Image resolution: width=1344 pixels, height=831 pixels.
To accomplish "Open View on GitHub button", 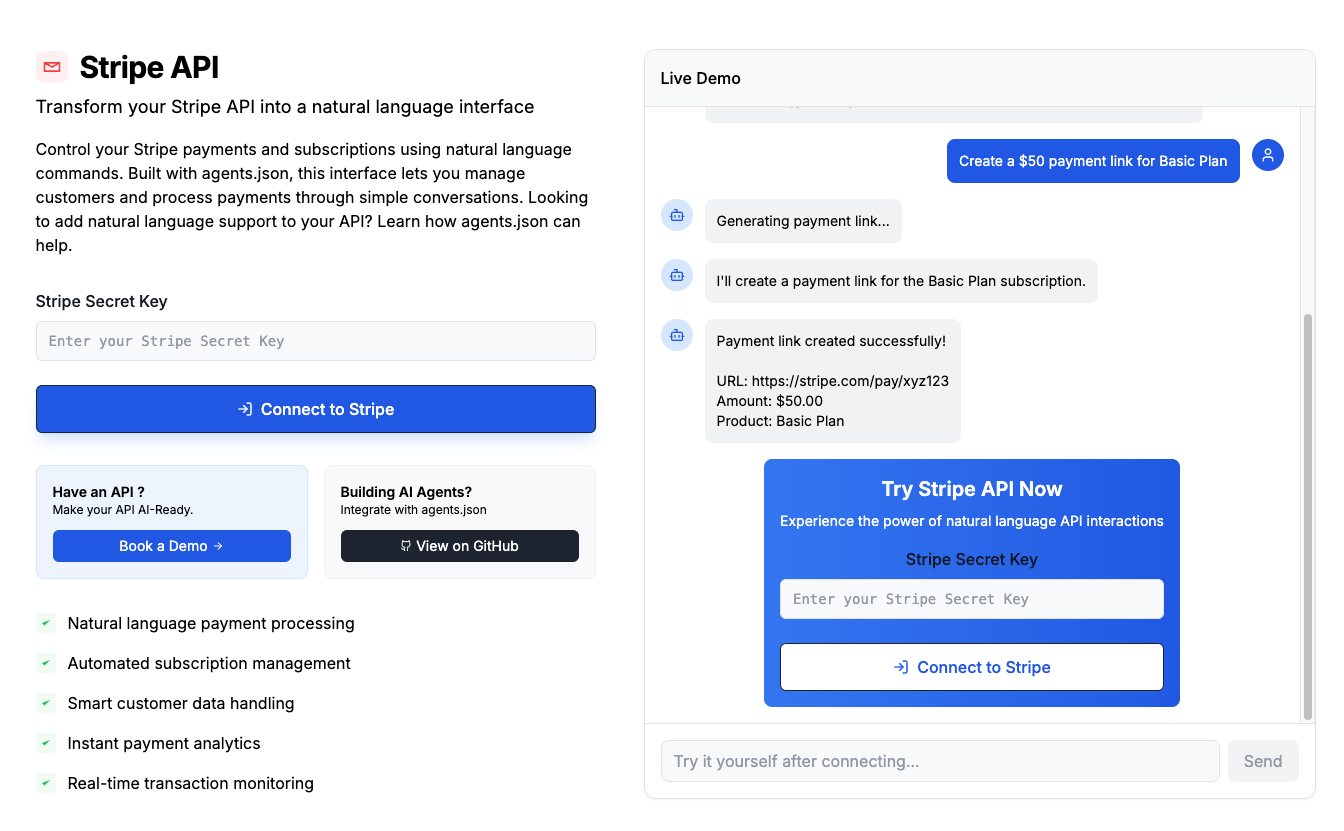I will [459, 546].
